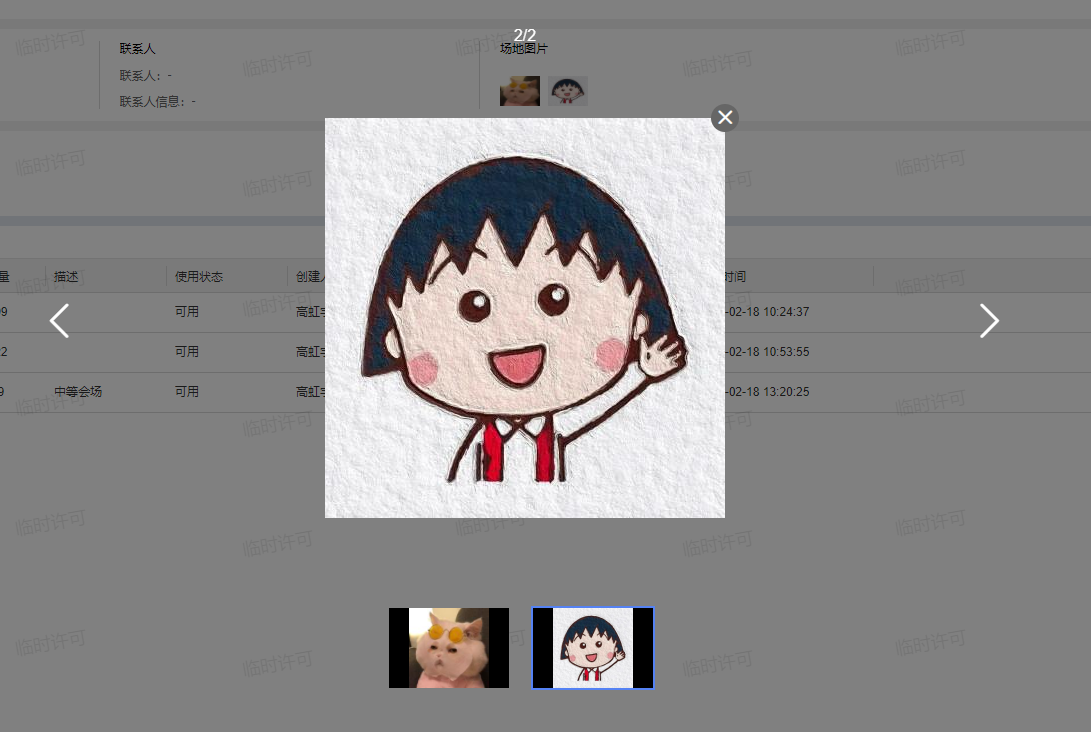Close the image preview with the X button

click(x=725, y=118)
